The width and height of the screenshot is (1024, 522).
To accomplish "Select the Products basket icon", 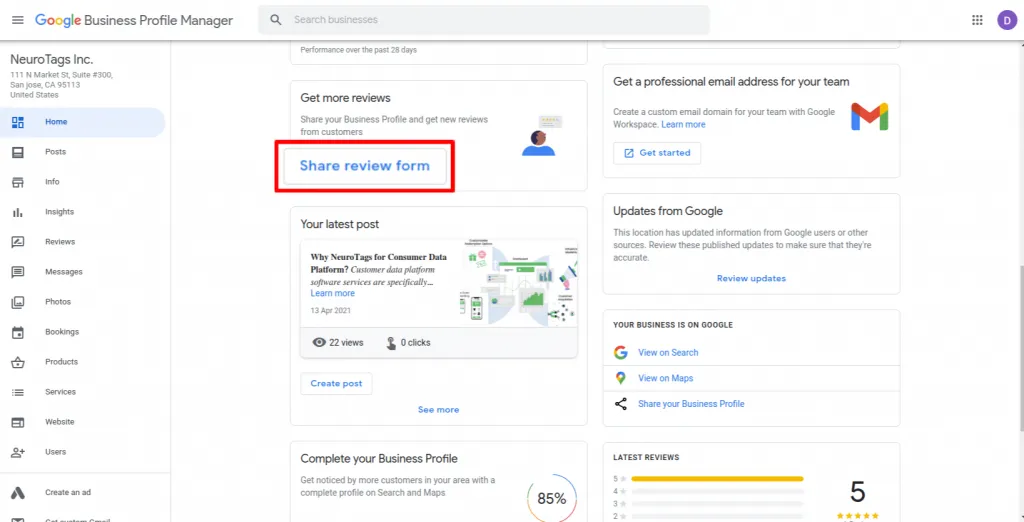I will (18, 362).
